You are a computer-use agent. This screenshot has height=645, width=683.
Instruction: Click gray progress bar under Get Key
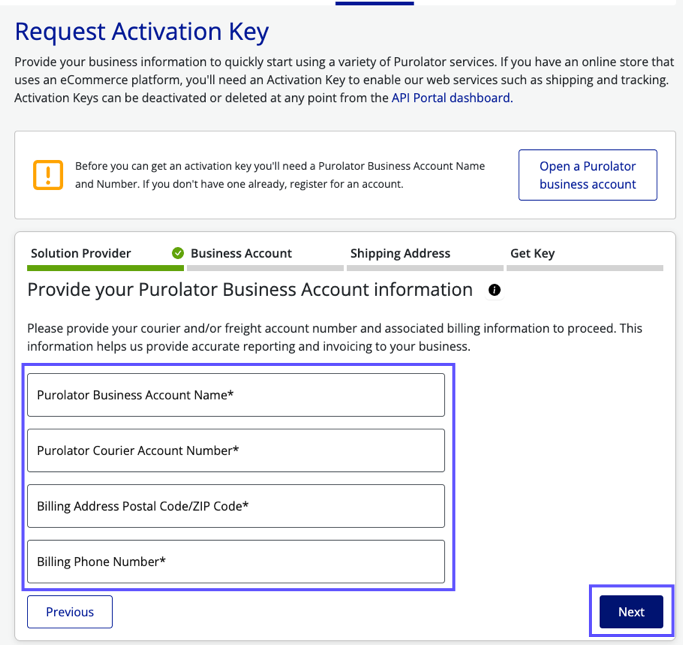point(584,268)
